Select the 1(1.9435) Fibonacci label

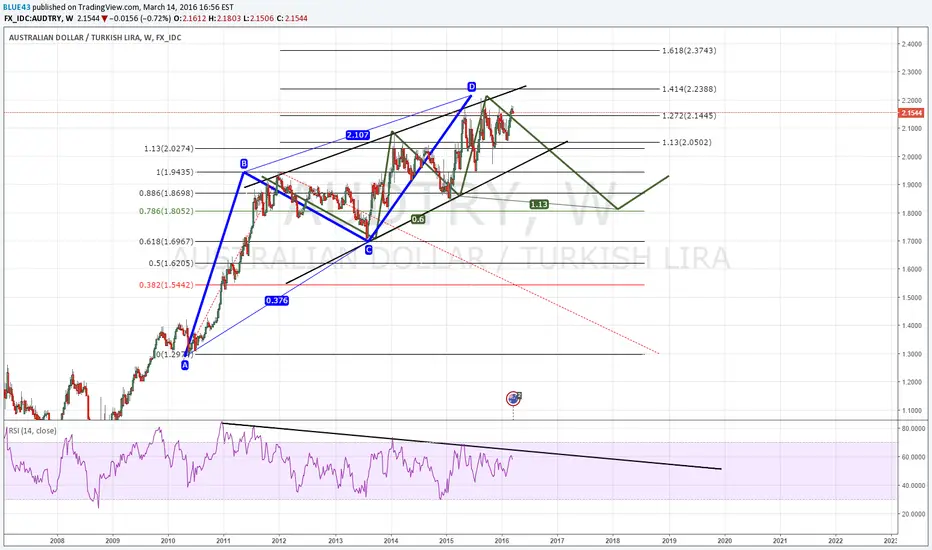pos(175,172)
